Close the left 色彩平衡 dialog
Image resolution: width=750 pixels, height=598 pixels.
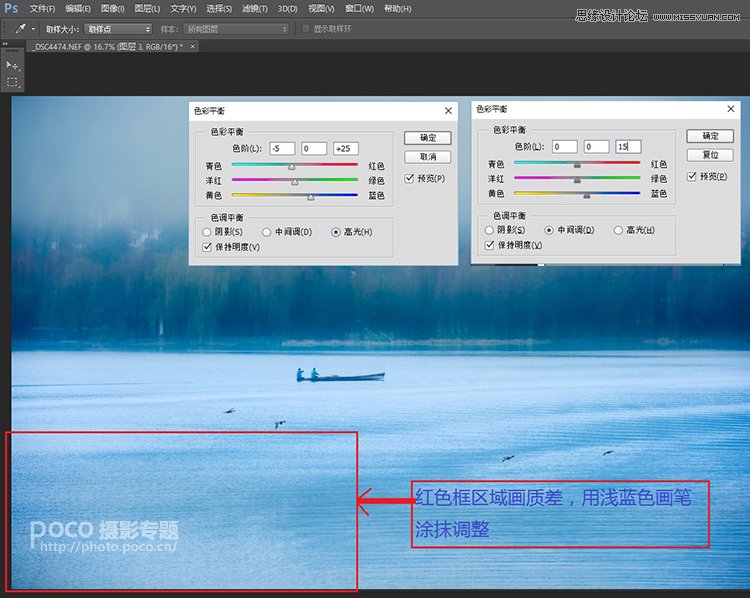pyautogui.click(x=448, y=111)
